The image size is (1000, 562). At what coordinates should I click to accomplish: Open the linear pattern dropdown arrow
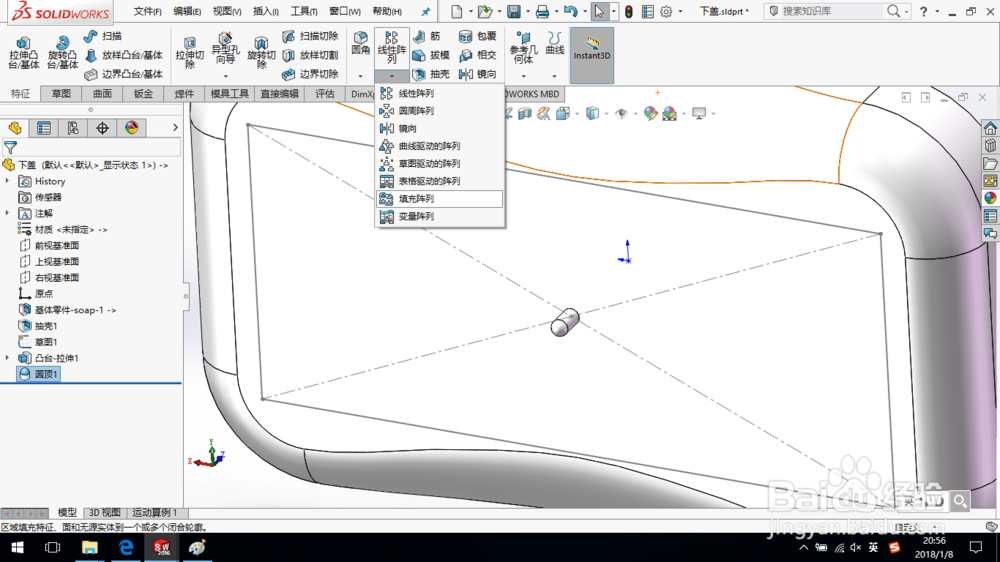(392, 76)
